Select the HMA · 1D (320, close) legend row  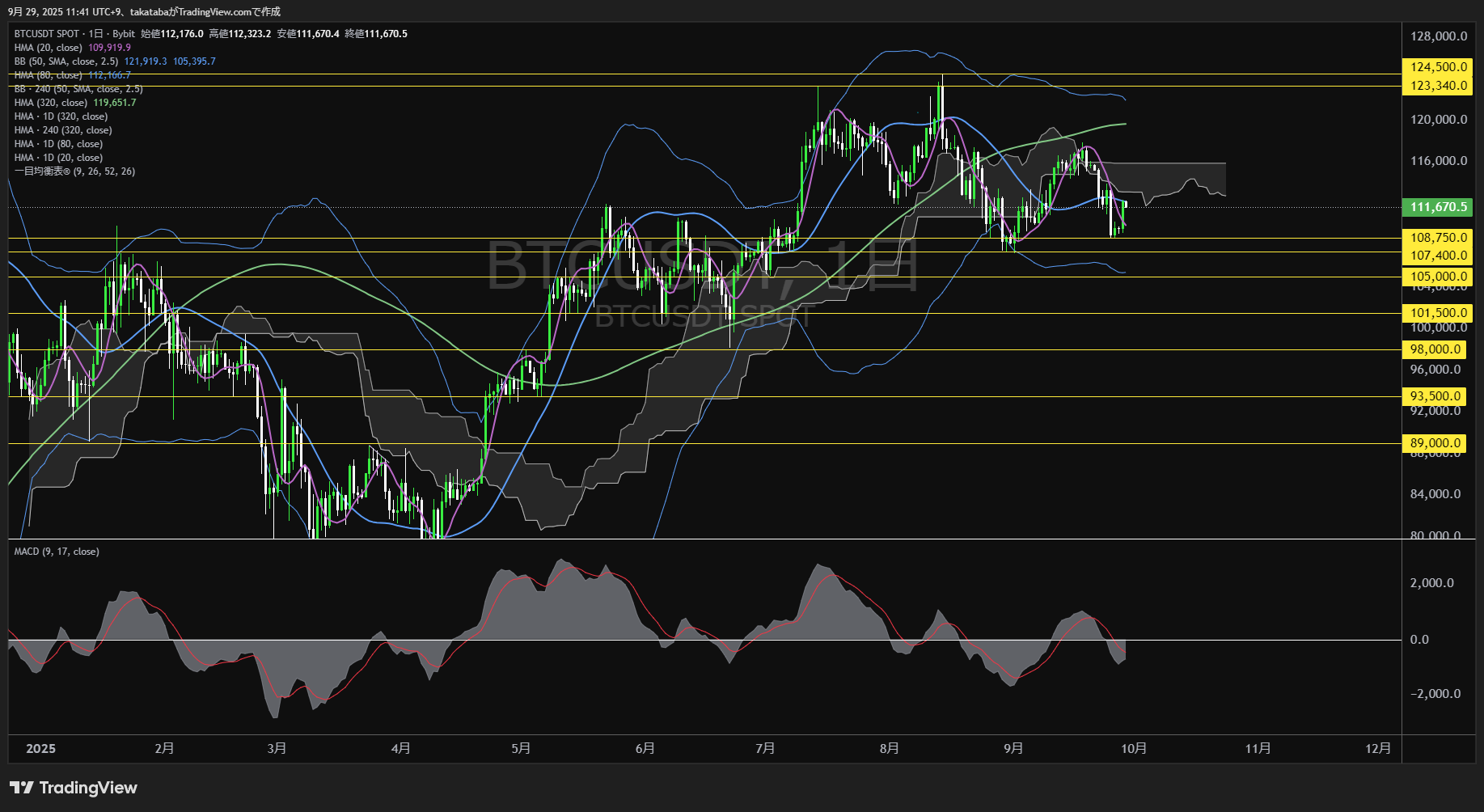[61, 116]
